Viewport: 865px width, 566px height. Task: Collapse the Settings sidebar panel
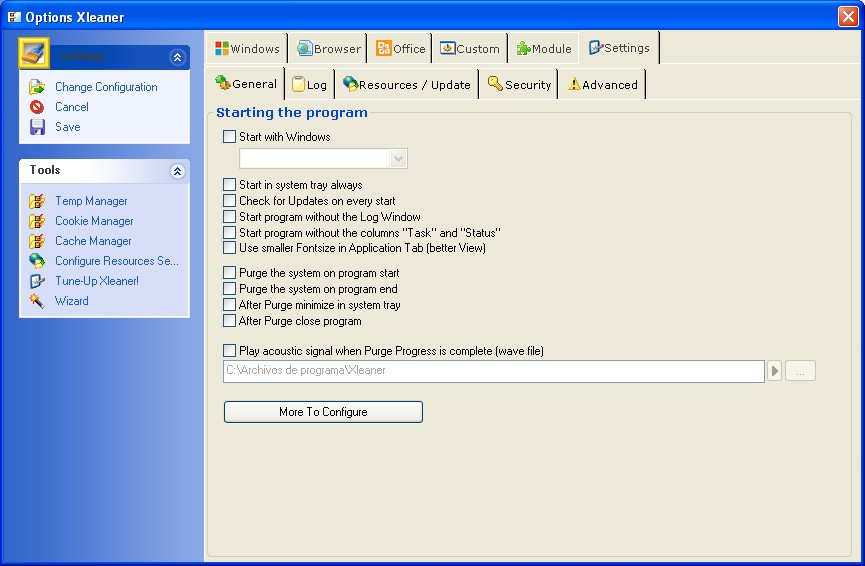tap(177, 57)
